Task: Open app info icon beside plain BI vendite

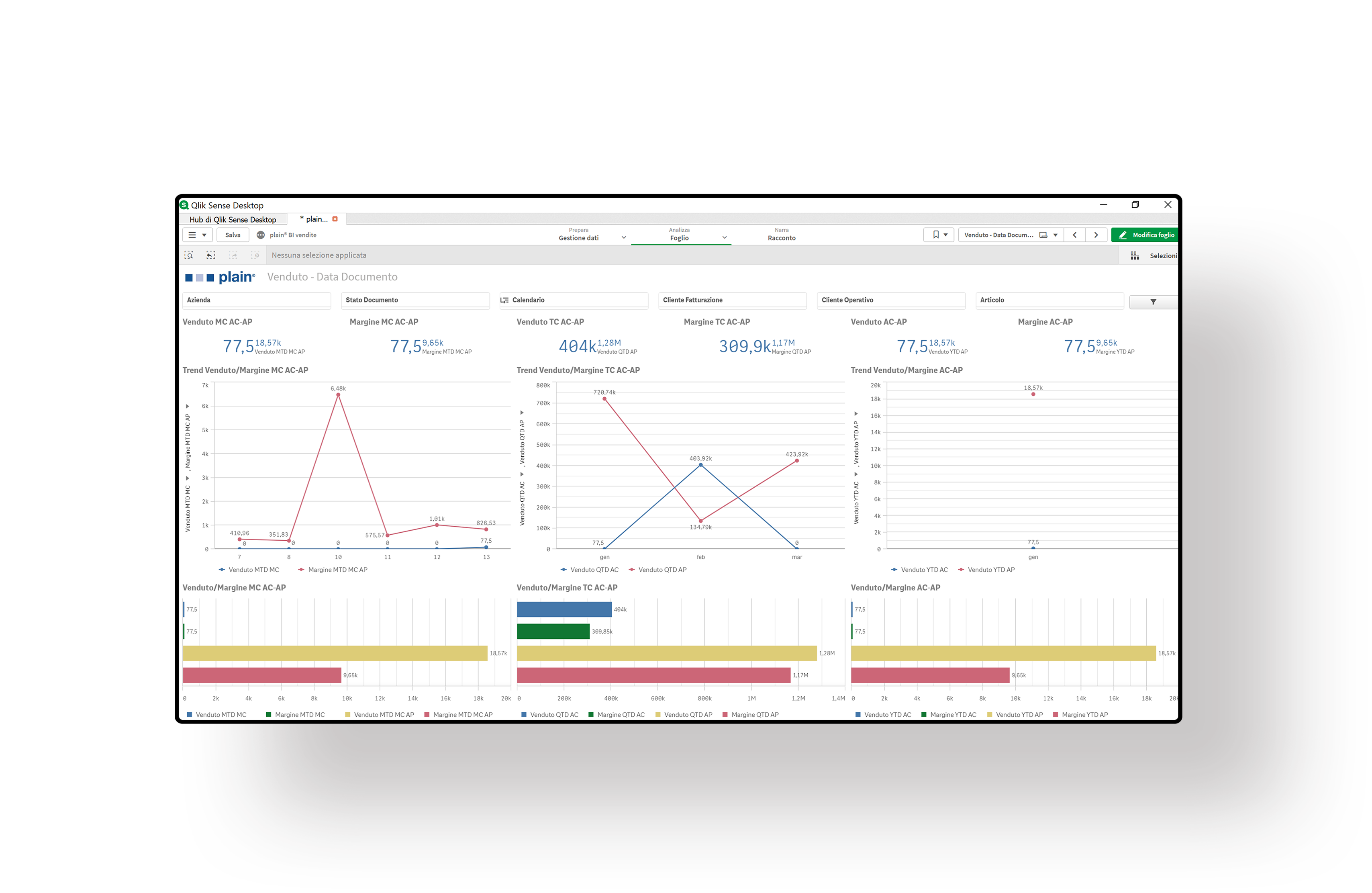Action: [261, 235]
